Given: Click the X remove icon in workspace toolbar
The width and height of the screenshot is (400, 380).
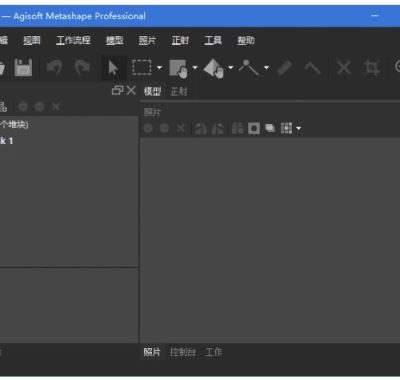Looking at the screenshot, I should click(56, 107).
